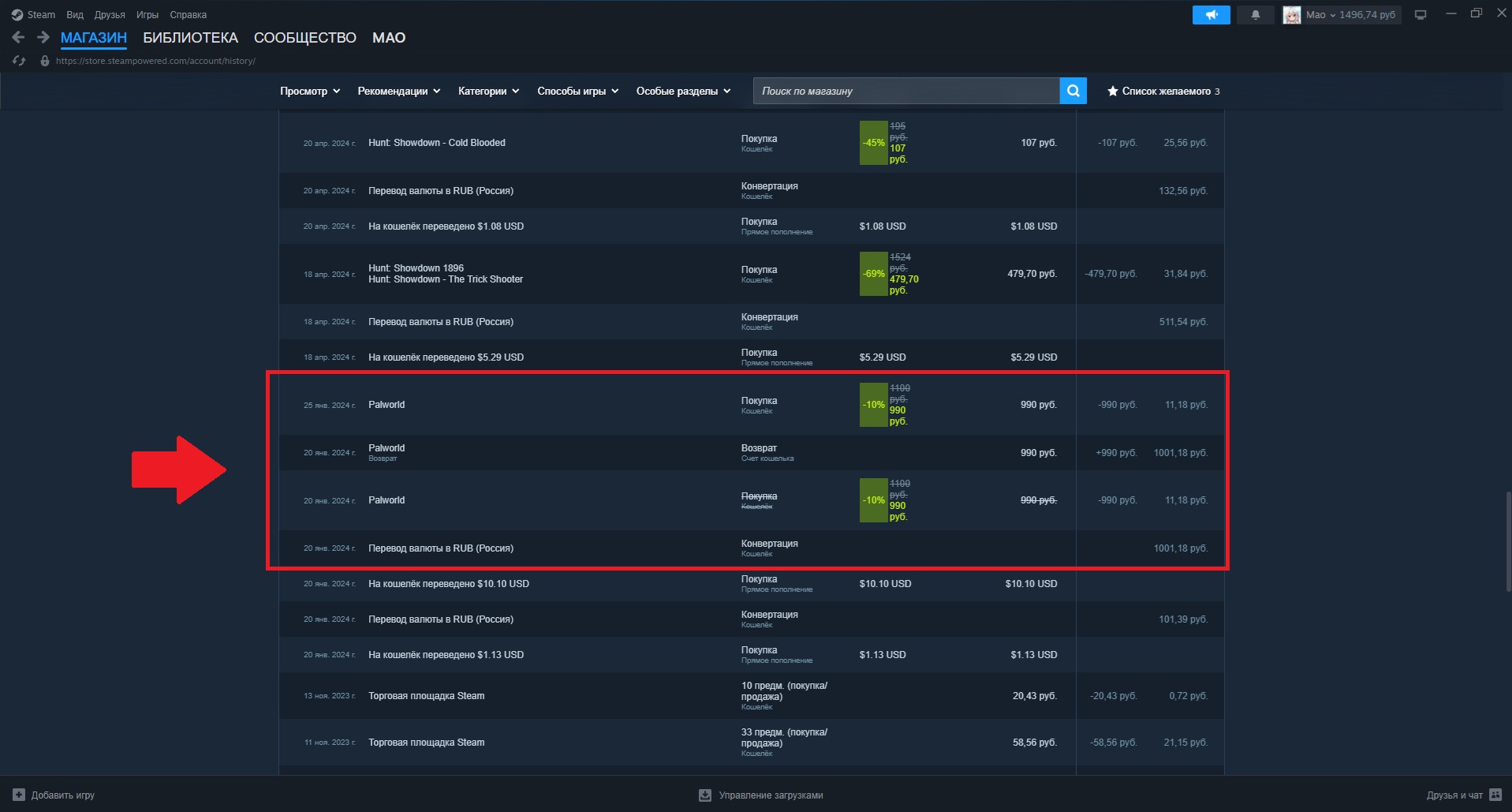Select the 132,56 руб. balance value
Screen dimensions: 1512x812
click(1183, 191)
